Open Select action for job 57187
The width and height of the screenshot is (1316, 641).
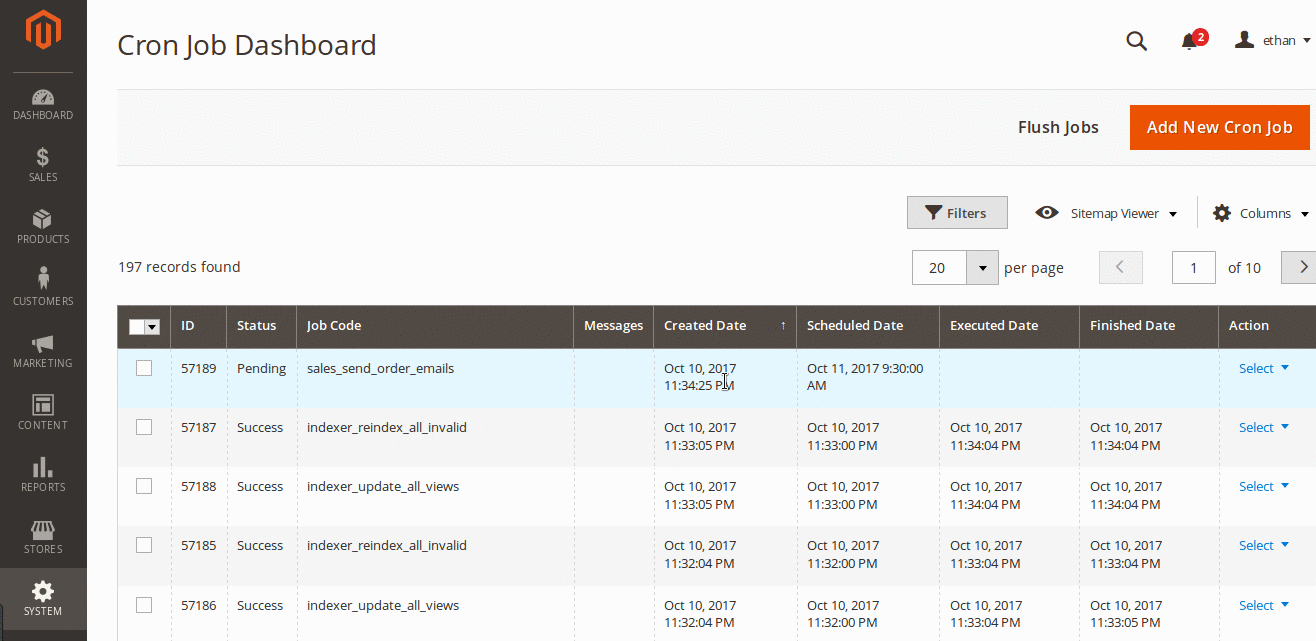1264,427
